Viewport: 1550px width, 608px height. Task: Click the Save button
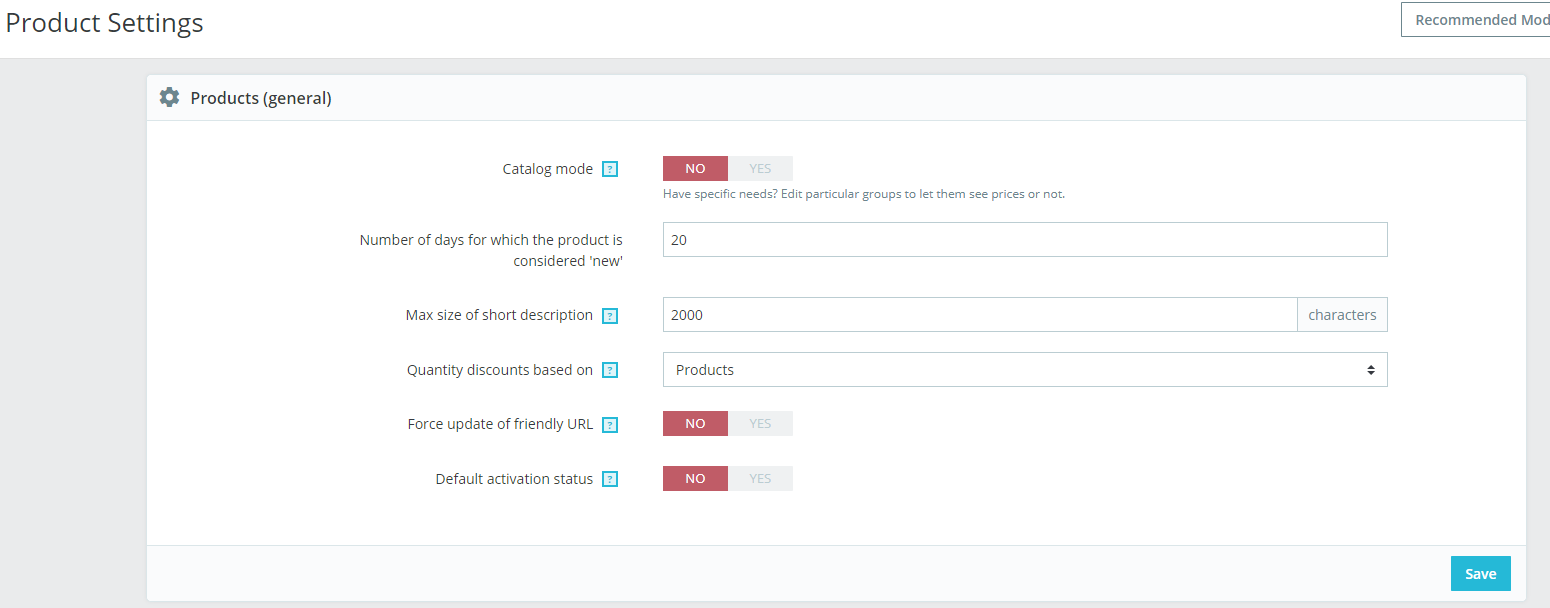coord(1480,574)
